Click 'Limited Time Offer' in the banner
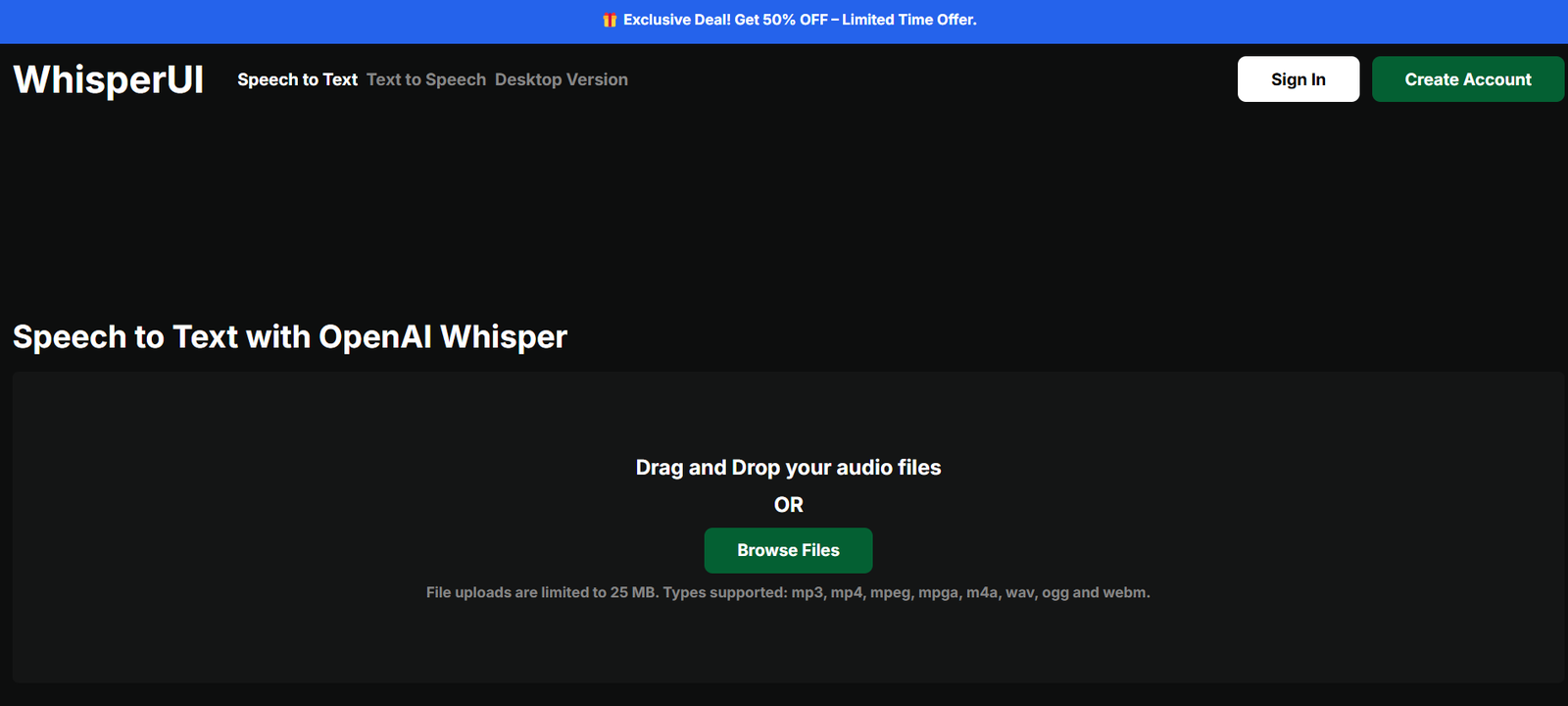This screenshot has height=706, width=1568. point(908,20)
